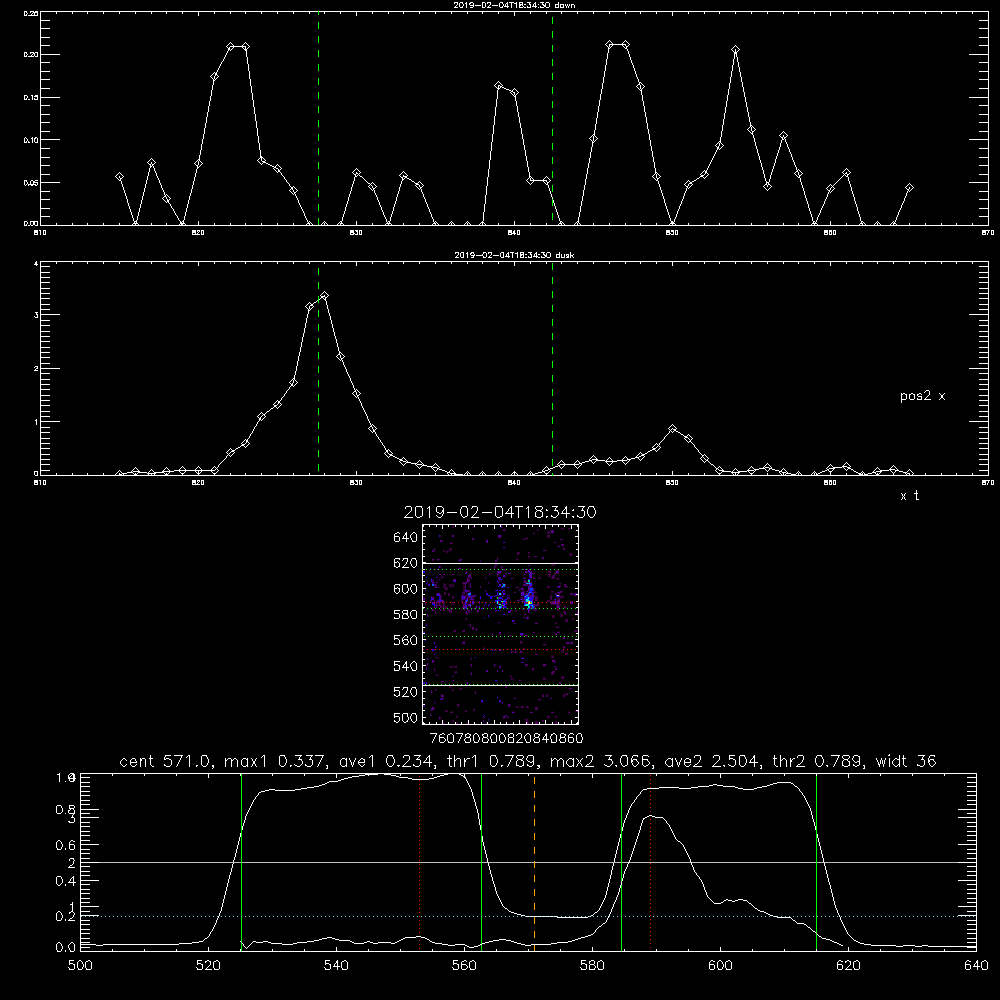Click 'widt 36' in the stats line
This screenshot has height=1000, width=1000.
click(x=906, y=761)
